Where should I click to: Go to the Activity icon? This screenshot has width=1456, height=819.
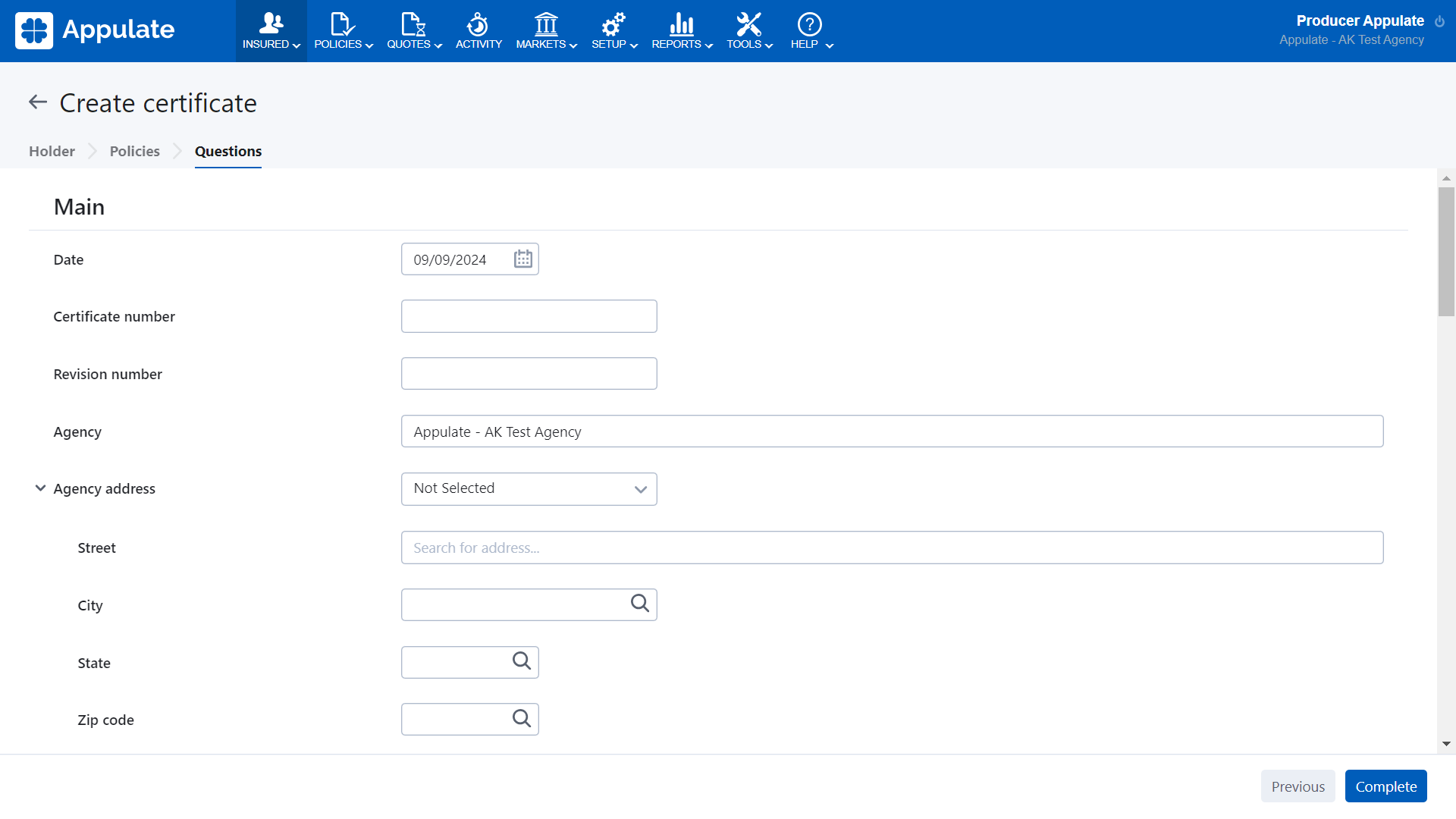(x=478, y=24)
